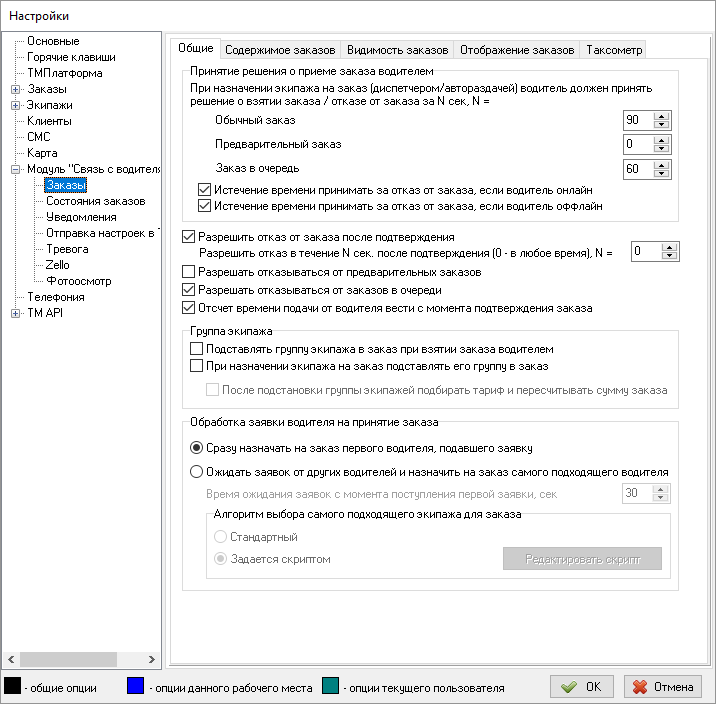
Task: Select Фотоосмотр in the settings tree
Action: click(77, 281)
